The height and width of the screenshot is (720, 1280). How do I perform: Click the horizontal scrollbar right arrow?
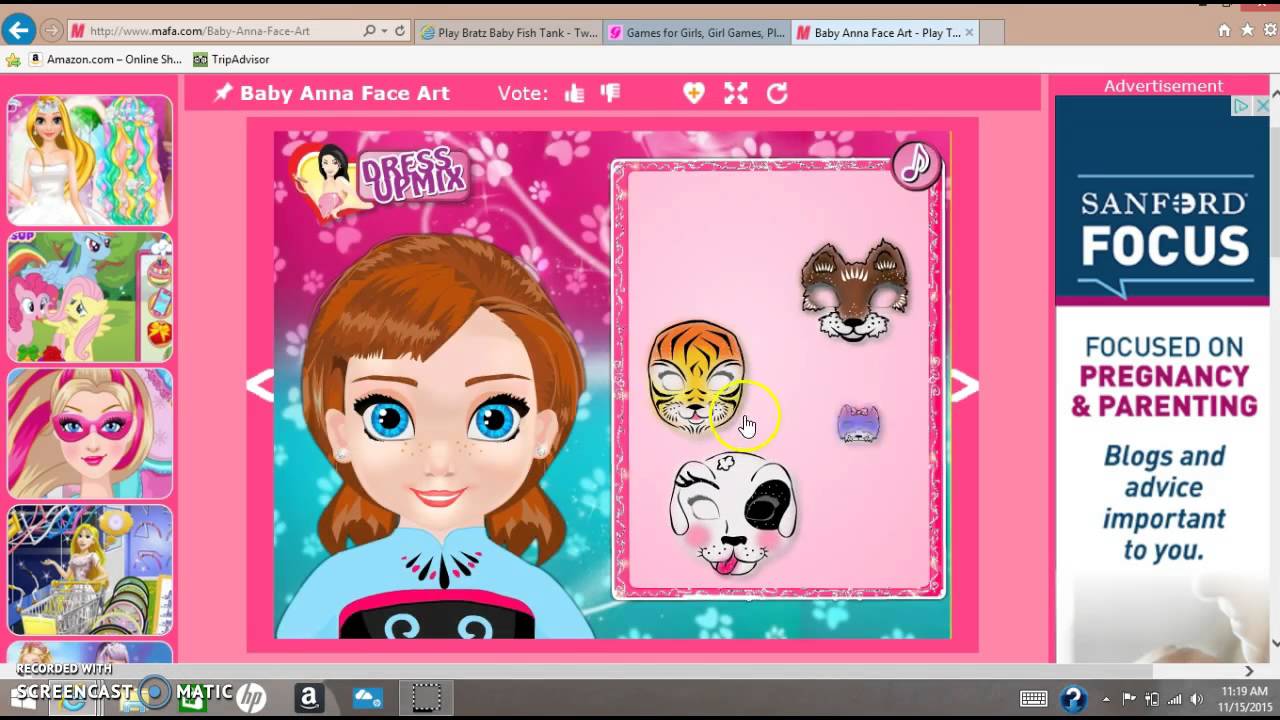click(1249, 671)
